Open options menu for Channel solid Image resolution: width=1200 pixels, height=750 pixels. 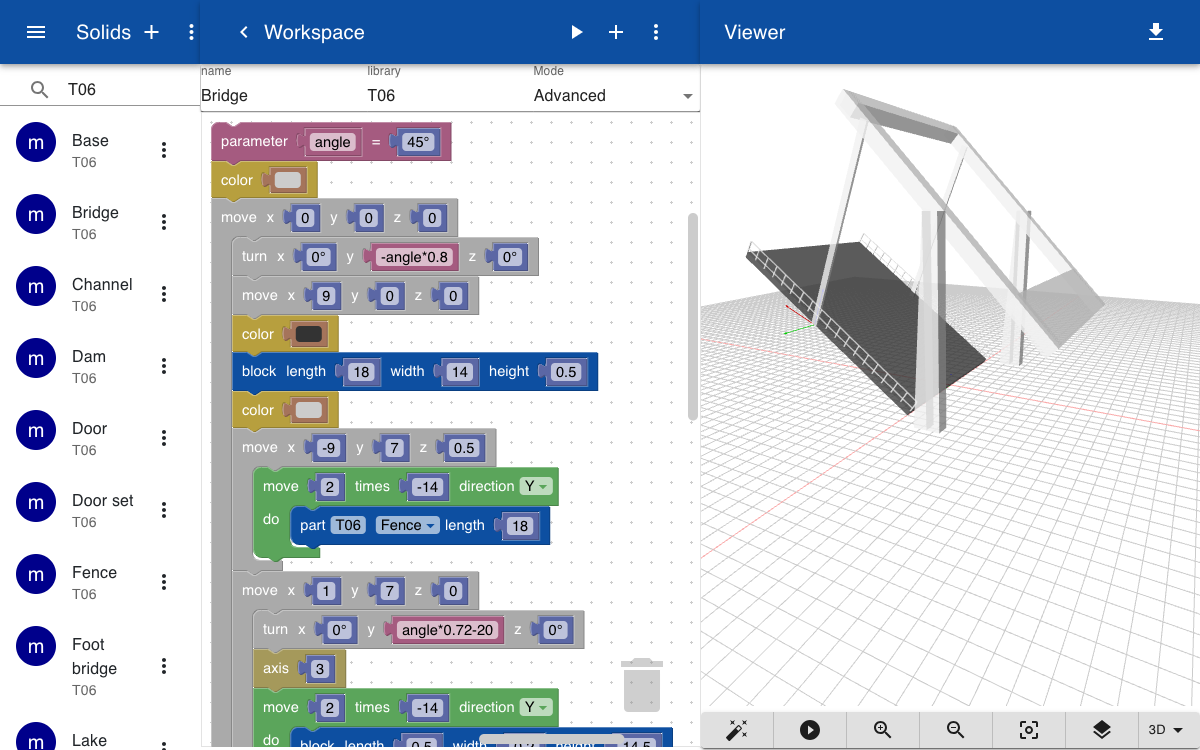(x=164, y=294)
